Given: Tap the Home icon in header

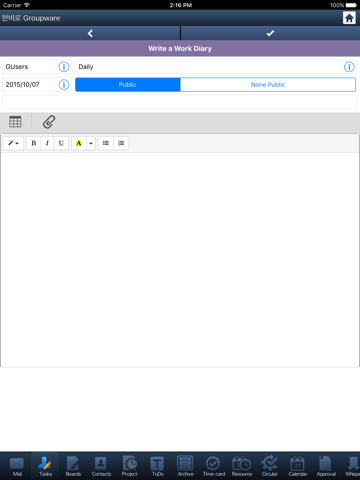Looking at the screenshot, I should click(x=349, y=18).
